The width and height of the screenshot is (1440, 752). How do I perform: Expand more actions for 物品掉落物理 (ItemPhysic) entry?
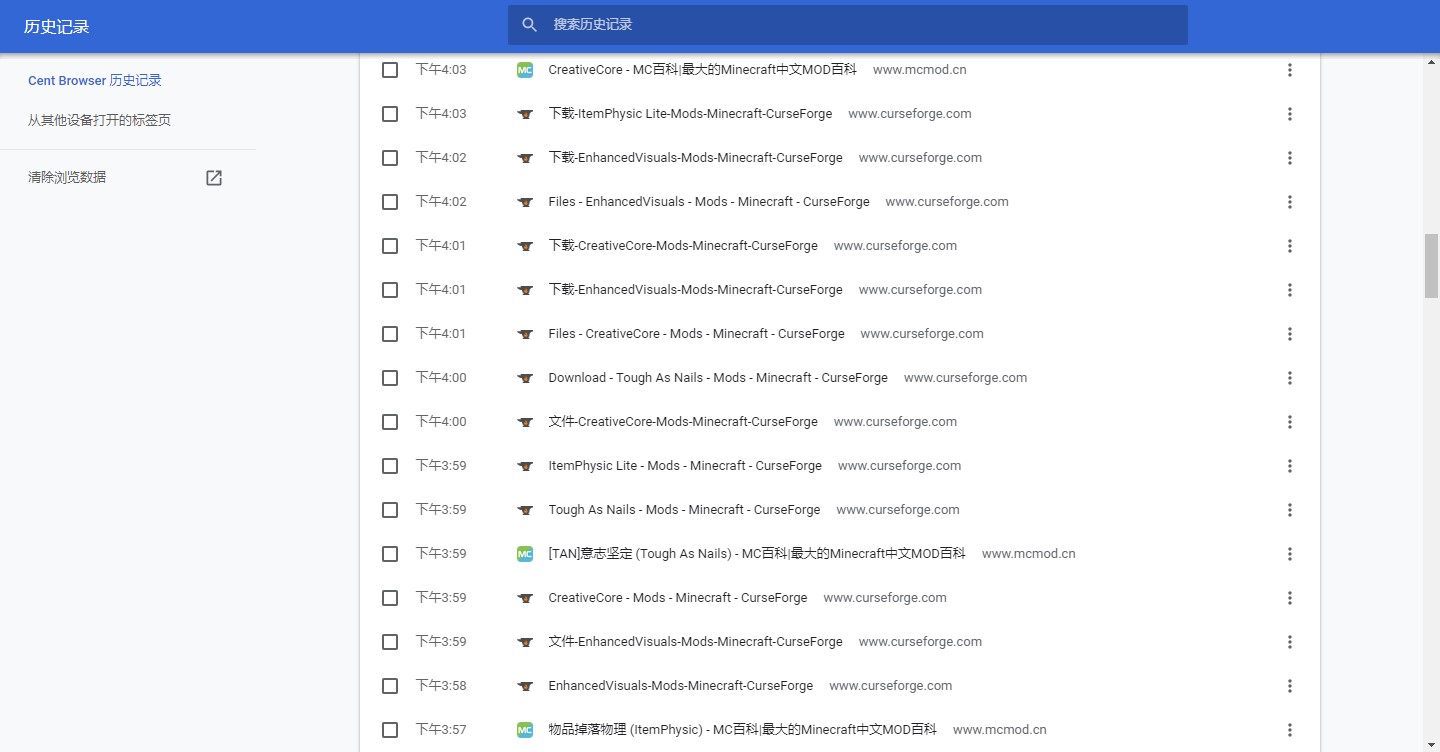click(x=1290, y=730)
